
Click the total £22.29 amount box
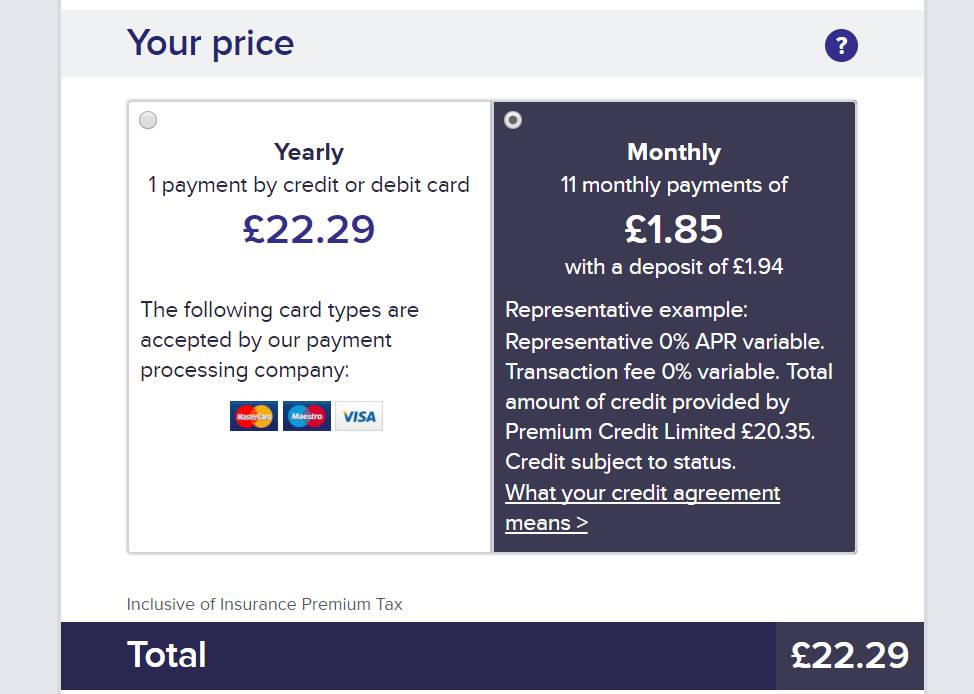[850, 656]
